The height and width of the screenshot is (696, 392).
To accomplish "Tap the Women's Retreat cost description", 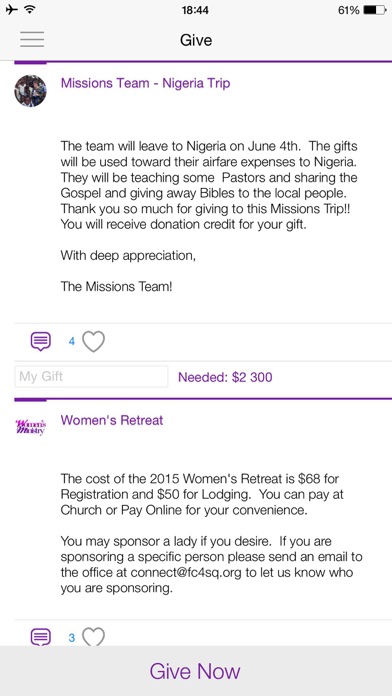I will 202,494.
